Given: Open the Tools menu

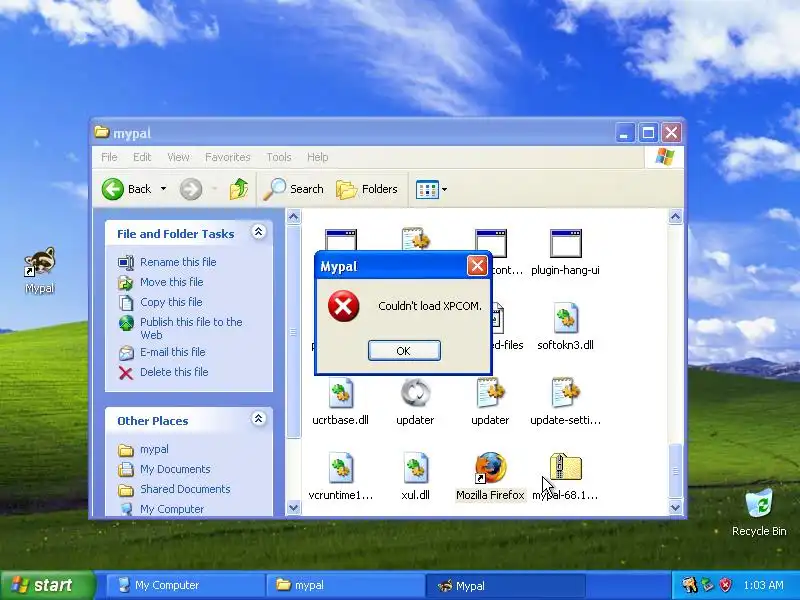Looking at the screenshot, I should [279, 157].
